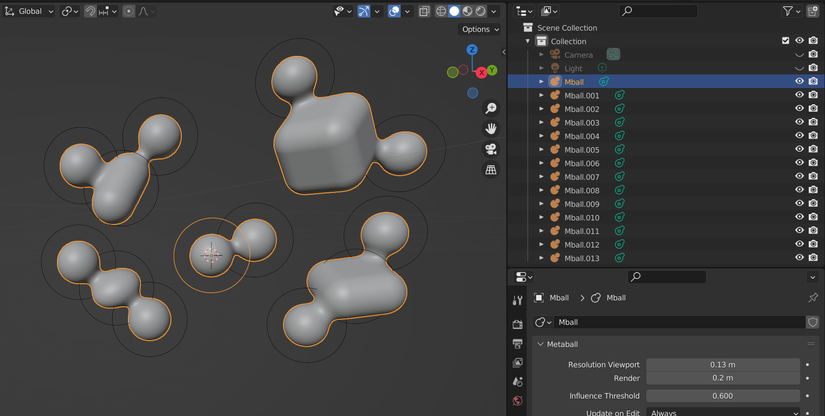Viewport: 825px width, 416px height.
Task: Select Mball.012 in the outliner
Action: tap(581, 245)
